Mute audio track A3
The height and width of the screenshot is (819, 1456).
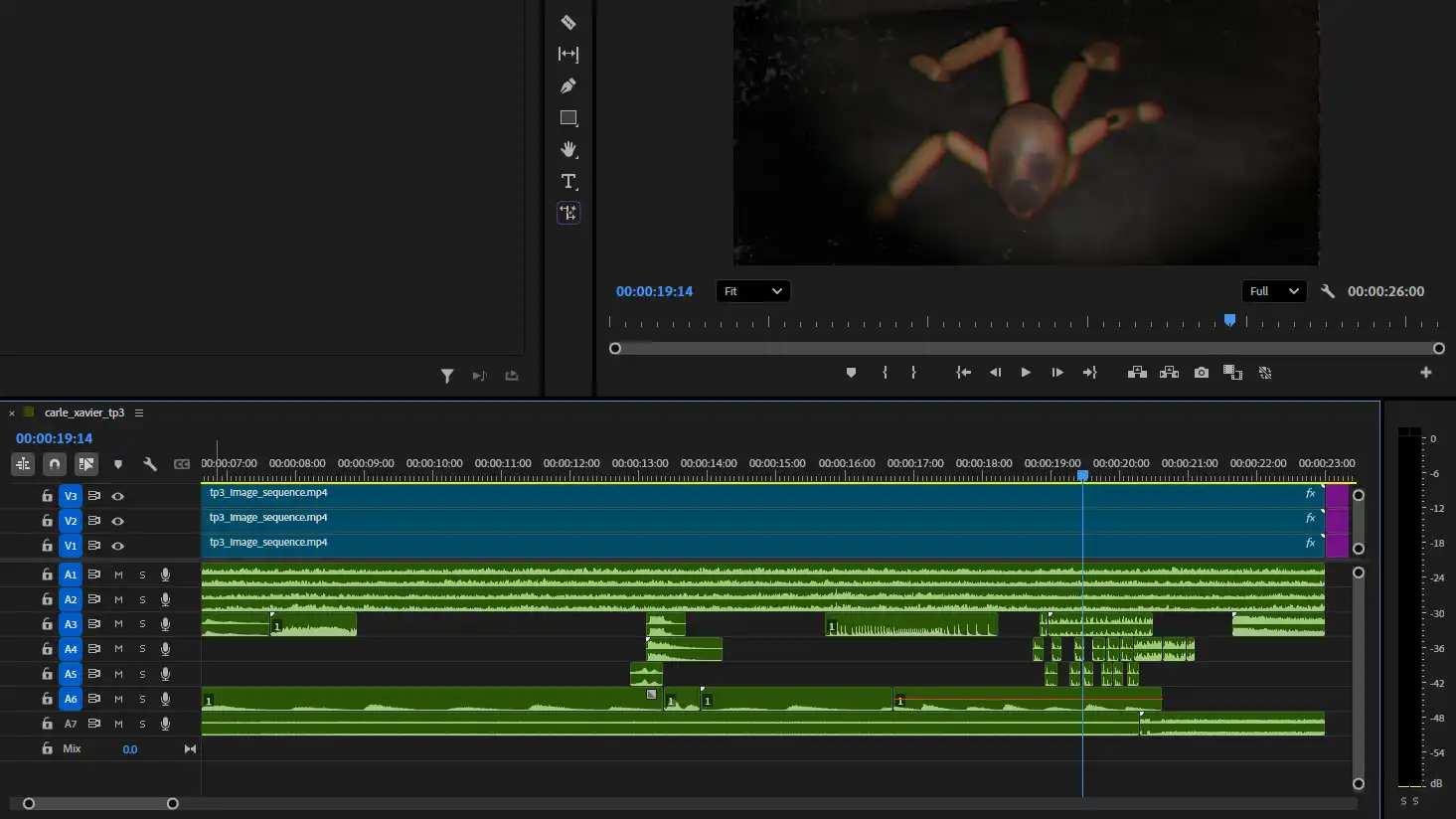[118, 624]
